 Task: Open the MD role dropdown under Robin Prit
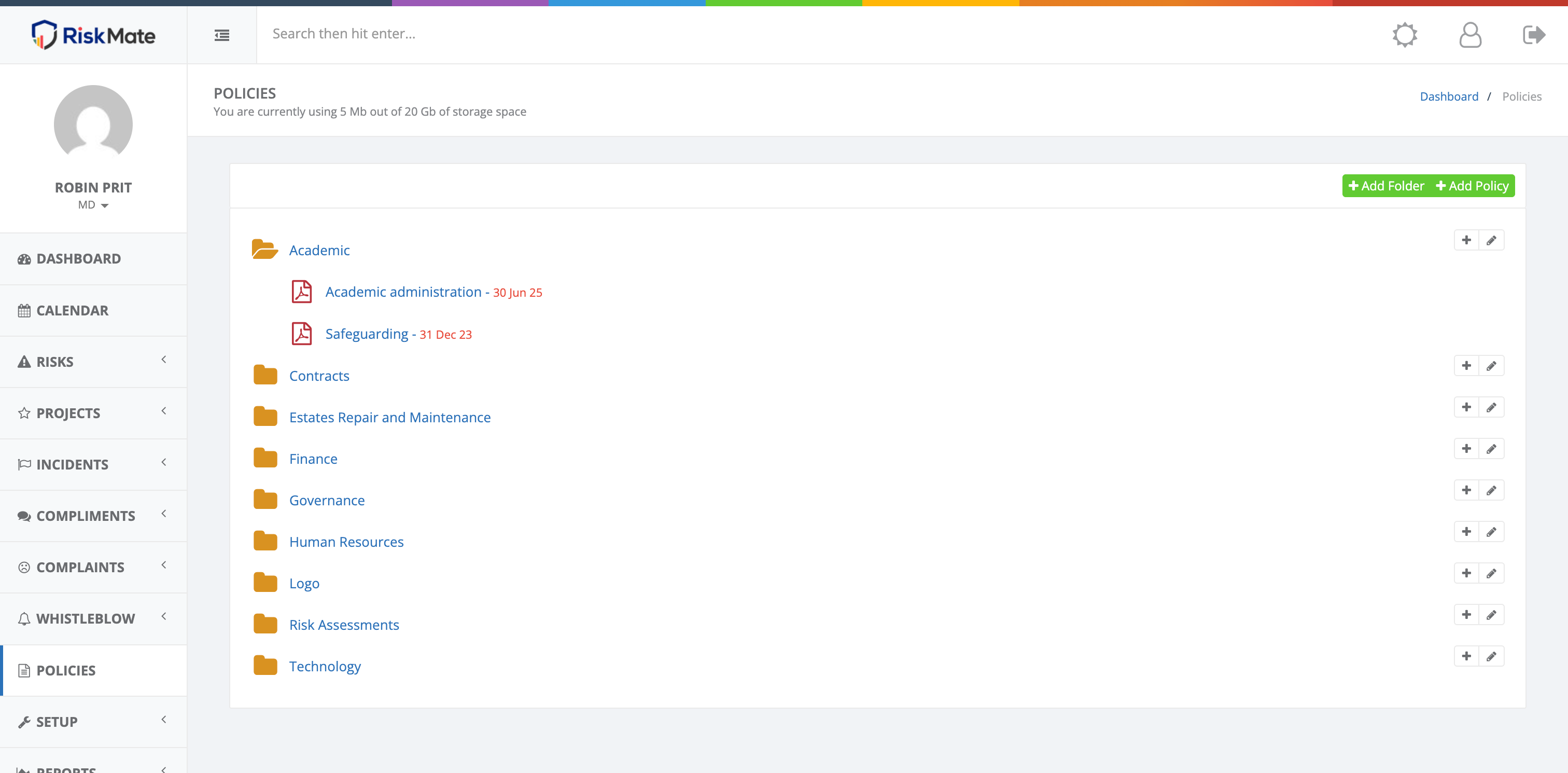[93, 205]
